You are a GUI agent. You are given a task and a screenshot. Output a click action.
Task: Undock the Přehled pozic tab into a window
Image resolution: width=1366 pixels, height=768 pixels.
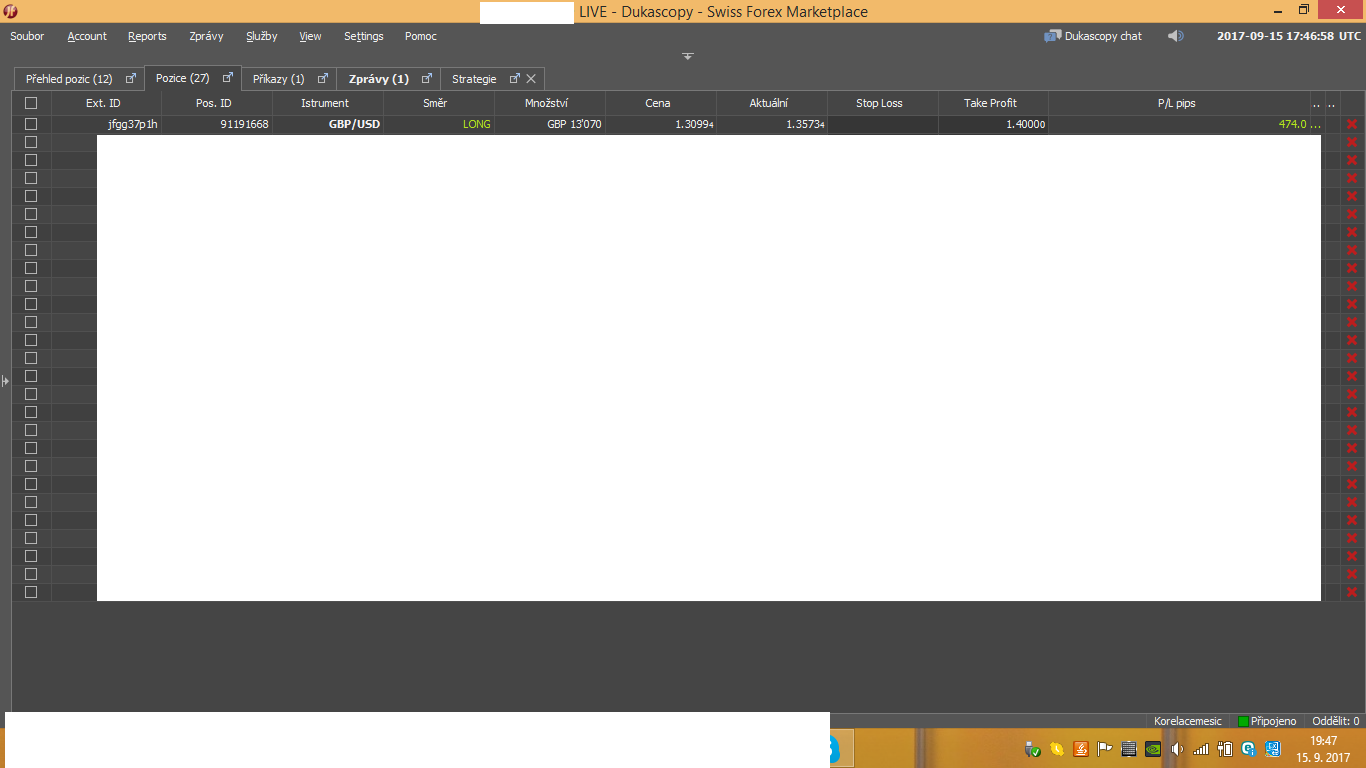(130, 78)
